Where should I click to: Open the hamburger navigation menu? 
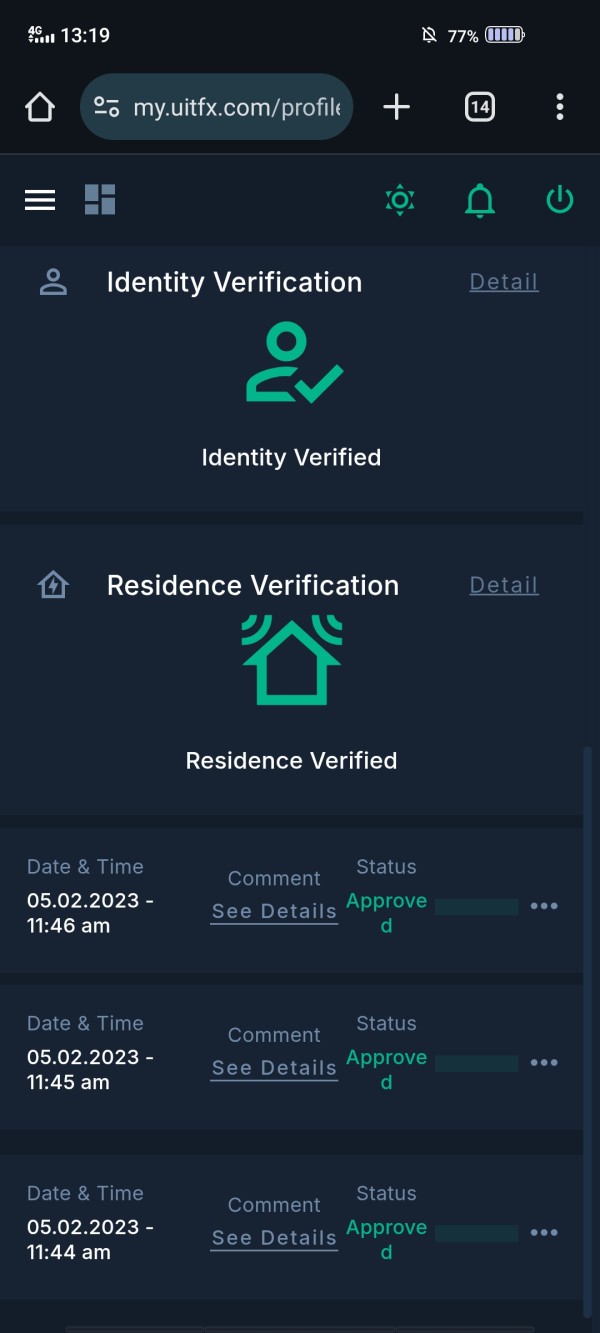point(40,200)
